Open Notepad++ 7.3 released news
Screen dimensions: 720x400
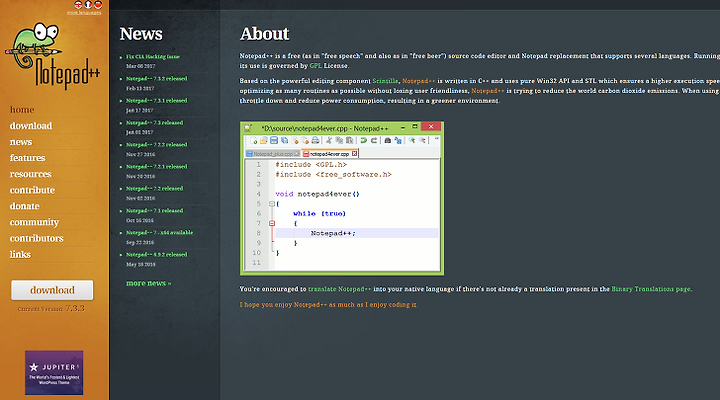(154, 123)
